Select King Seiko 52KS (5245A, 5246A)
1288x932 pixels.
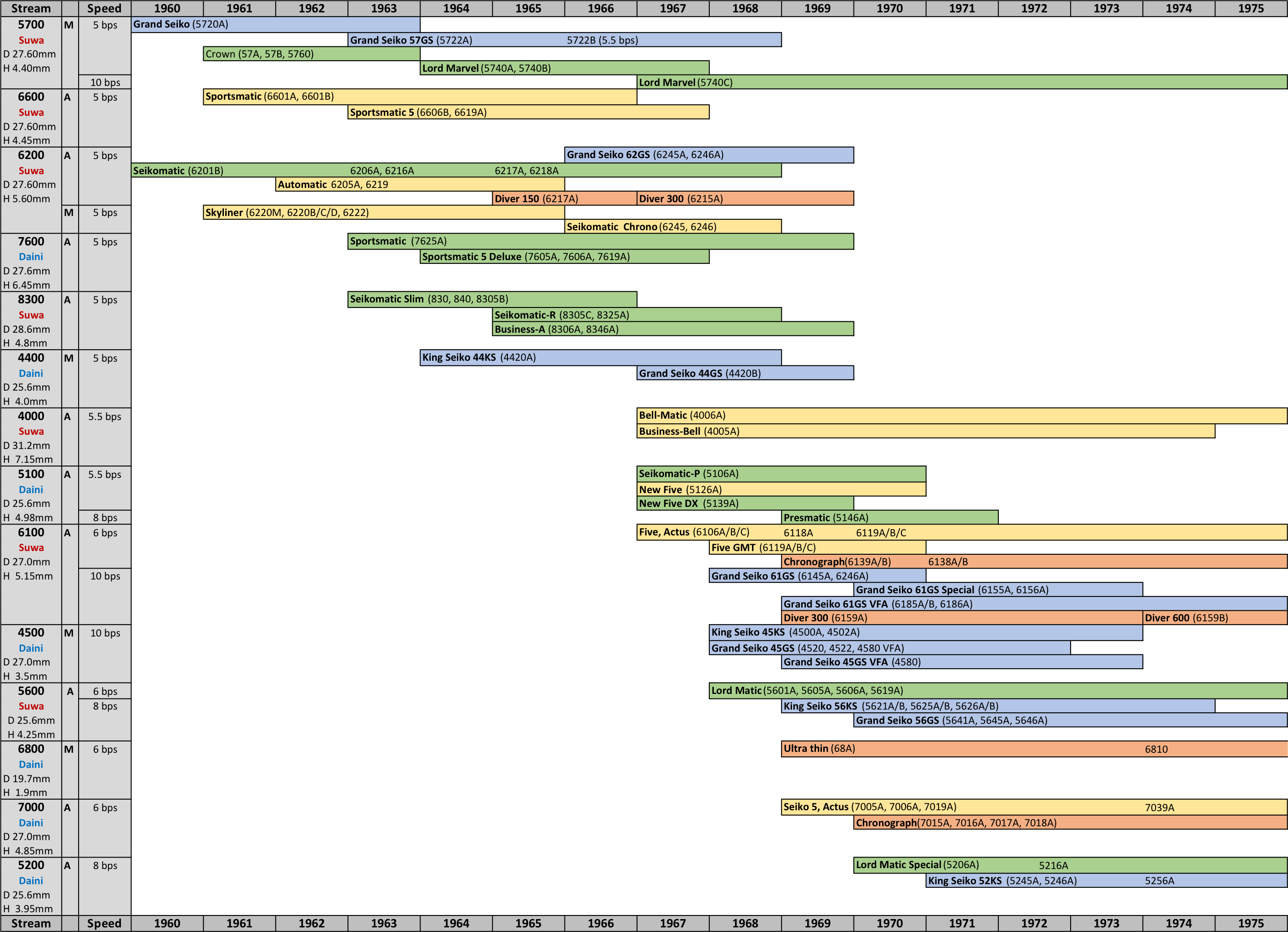[1106, 881]
